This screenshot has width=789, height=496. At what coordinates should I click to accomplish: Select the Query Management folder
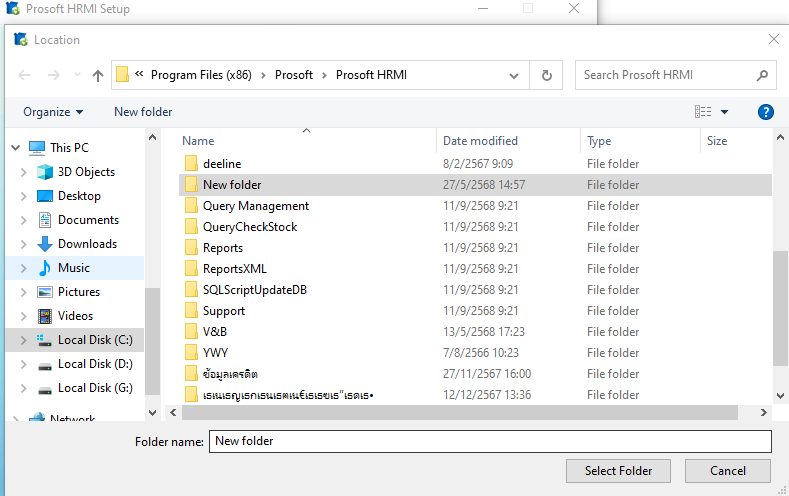point(255,206)
